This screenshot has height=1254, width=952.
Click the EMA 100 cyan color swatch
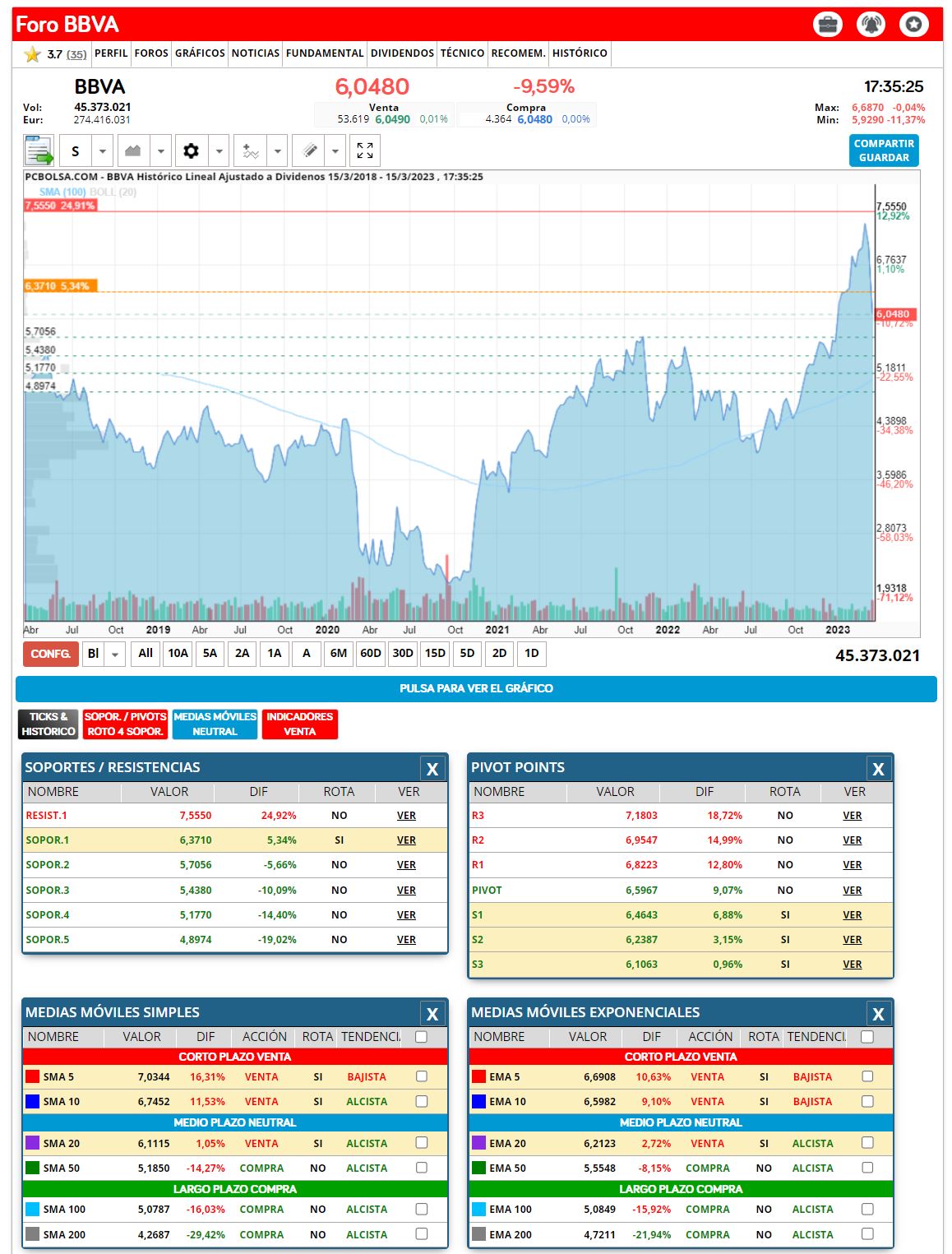point(478,1210)
